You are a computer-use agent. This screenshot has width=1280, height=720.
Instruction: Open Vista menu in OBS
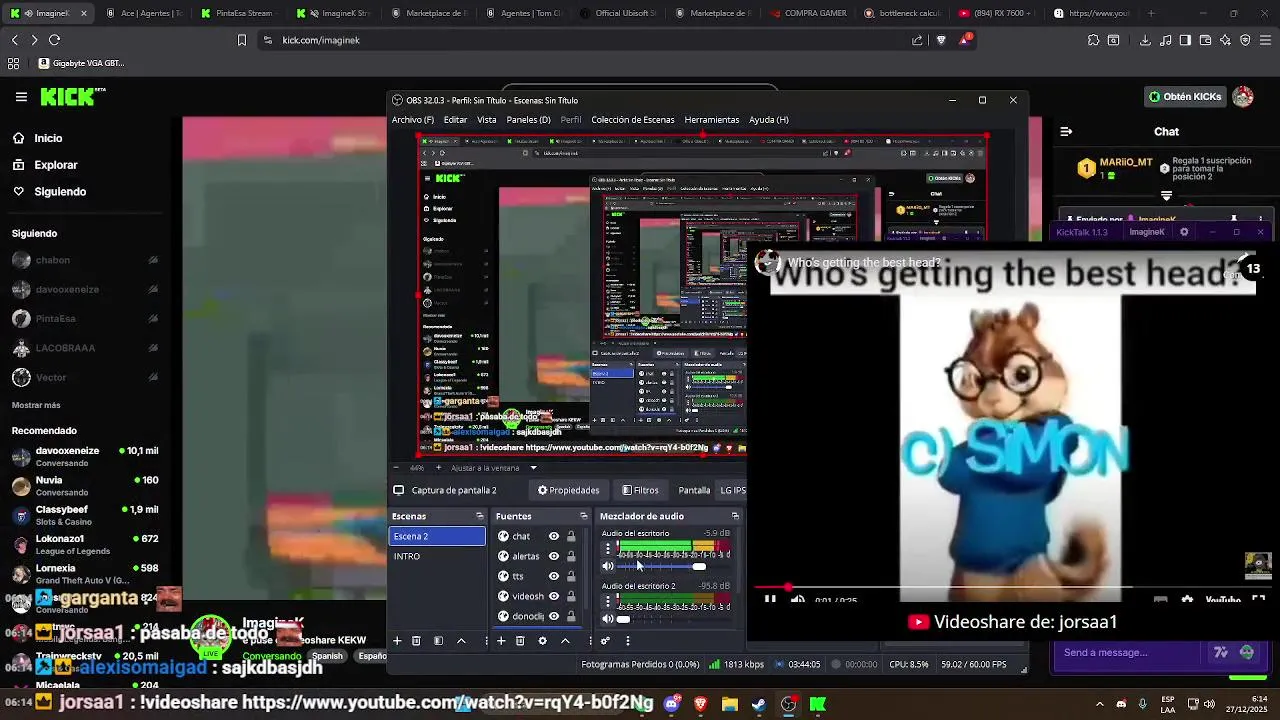point(487,119)
